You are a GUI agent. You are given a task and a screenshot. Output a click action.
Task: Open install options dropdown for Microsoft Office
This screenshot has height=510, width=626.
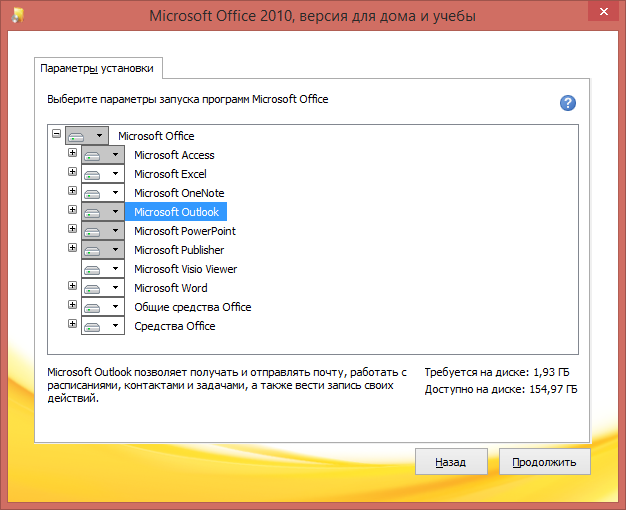[87, 136]
